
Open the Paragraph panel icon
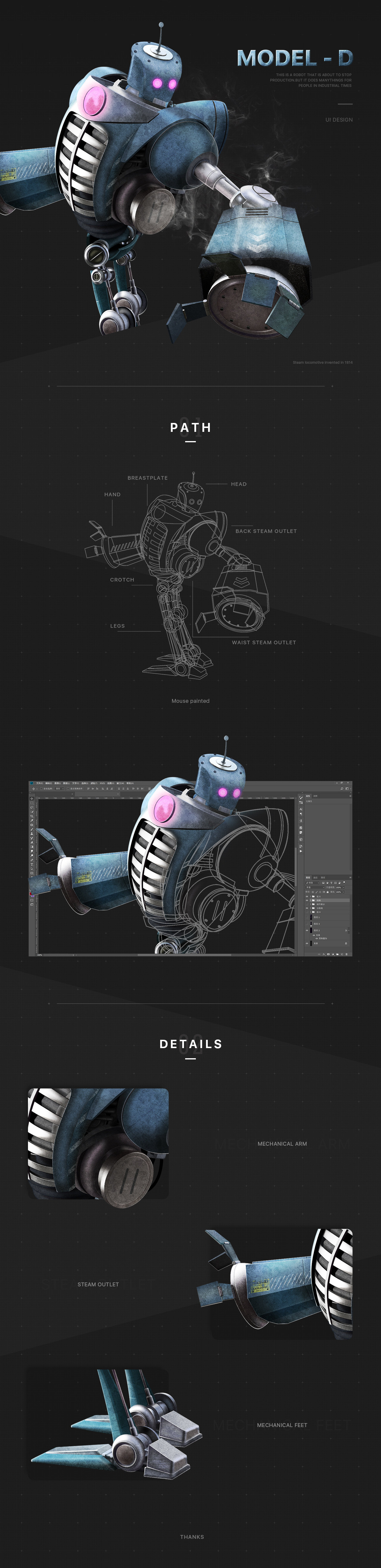(x=301, y=814)
